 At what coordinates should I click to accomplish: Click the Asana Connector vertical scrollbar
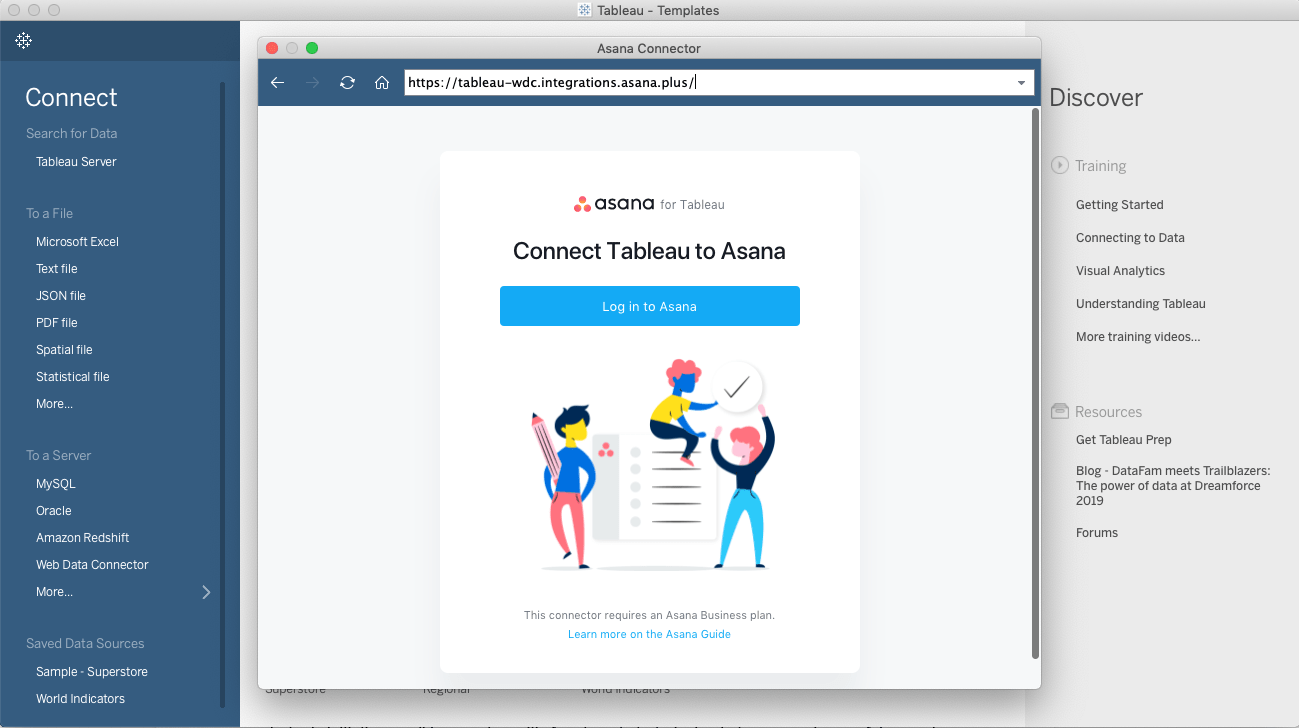[1035, 383]
